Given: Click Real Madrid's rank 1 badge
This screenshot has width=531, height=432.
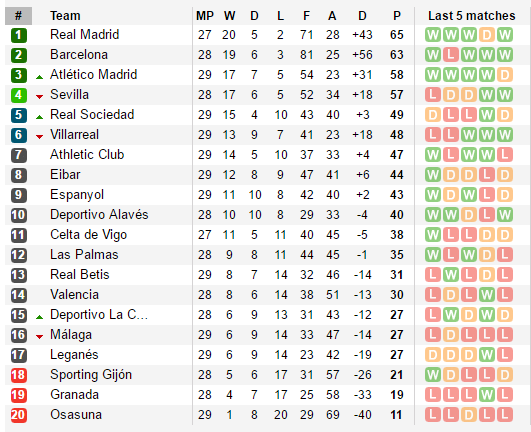Looking at the screenshot, I should coord(19,35).
